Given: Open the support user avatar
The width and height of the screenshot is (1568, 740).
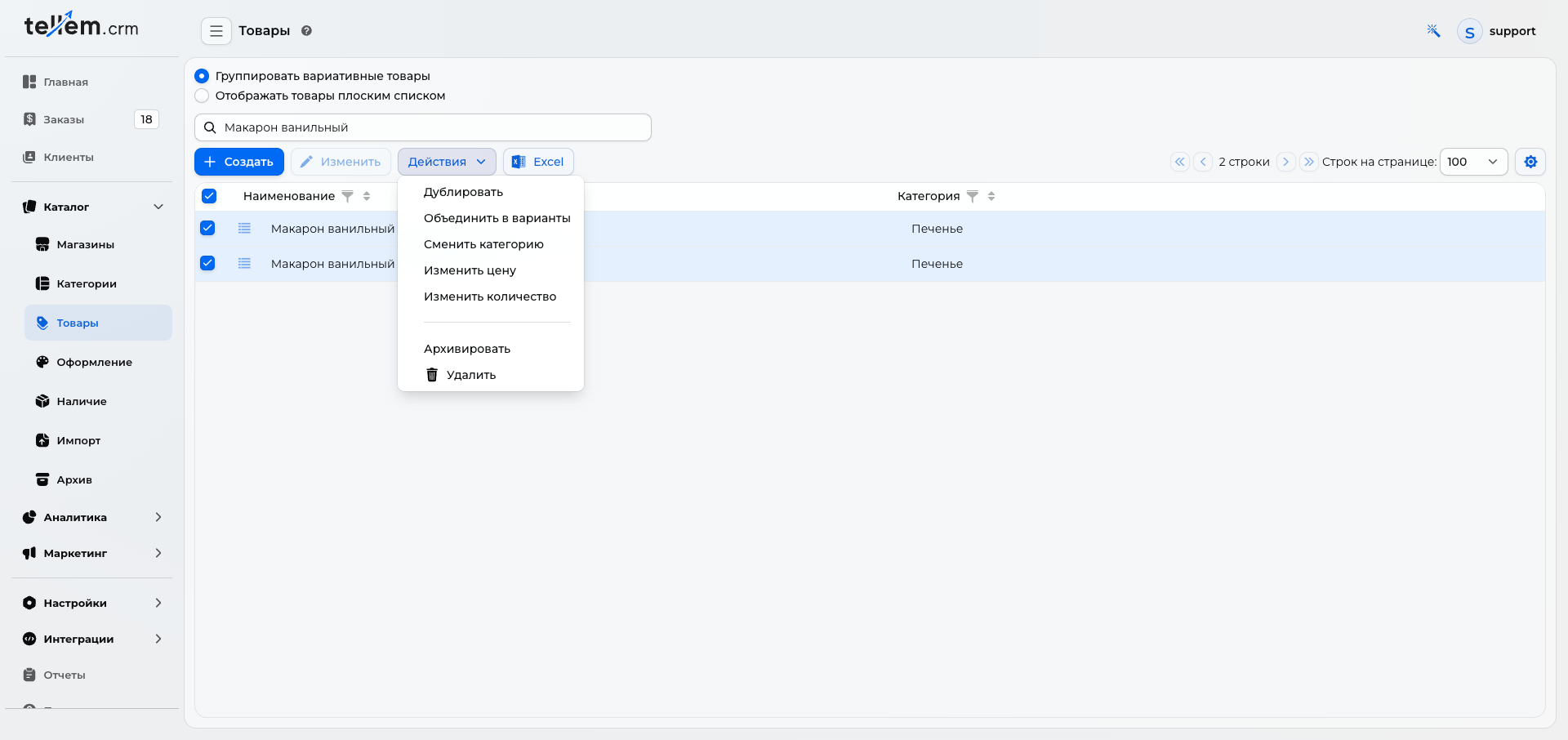Looking at the screenshot, I should (1469, 32).
